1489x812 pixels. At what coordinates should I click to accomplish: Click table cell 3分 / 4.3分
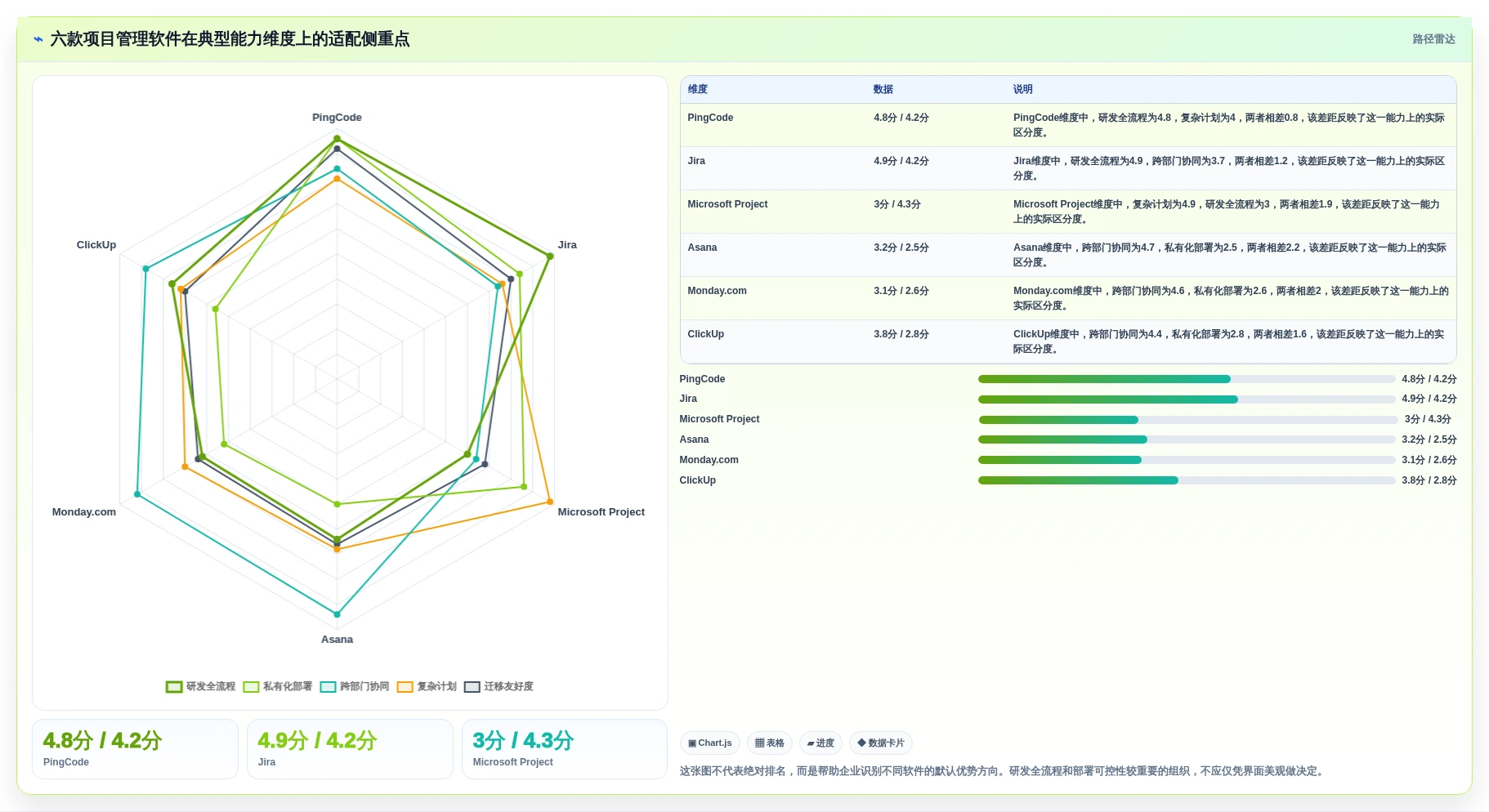[897, 204]
